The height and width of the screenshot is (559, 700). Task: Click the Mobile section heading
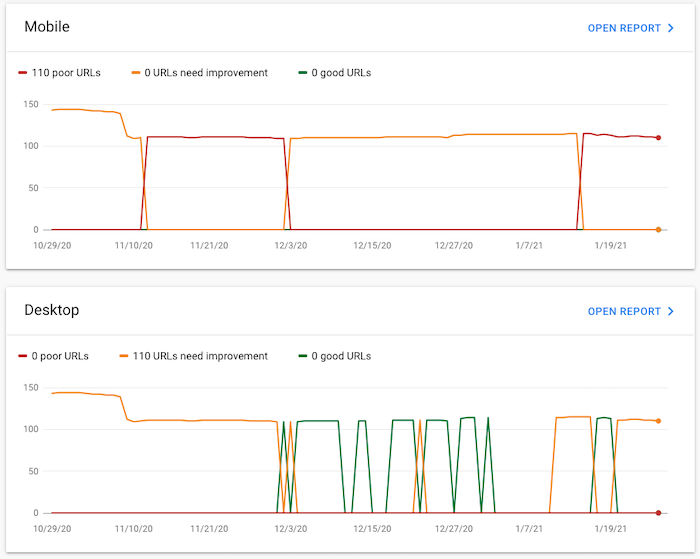click(47, 27)
